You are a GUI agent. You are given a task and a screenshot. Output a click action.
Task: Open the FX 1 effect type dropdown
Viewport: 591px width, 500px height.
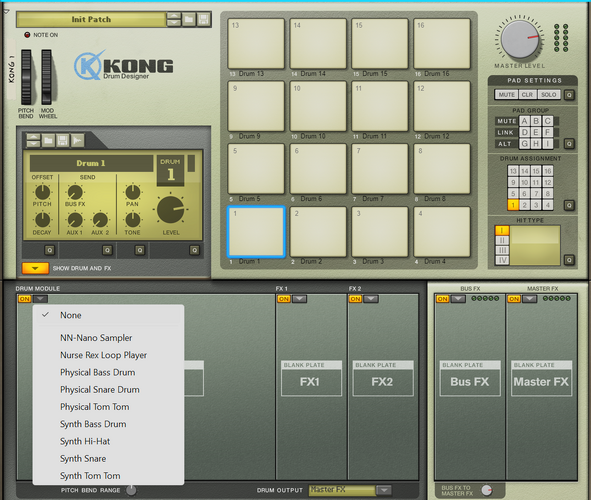300,299
